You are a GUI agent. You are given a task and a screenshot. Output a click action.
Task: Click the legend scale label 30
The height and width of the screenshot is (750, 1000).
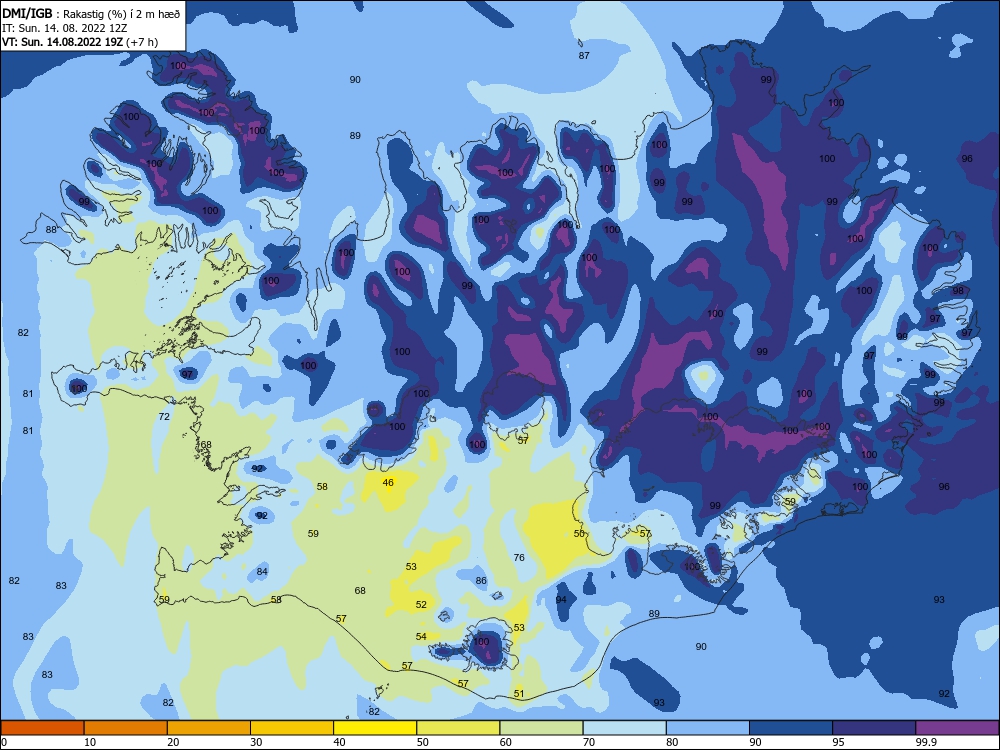coord(256,742)
